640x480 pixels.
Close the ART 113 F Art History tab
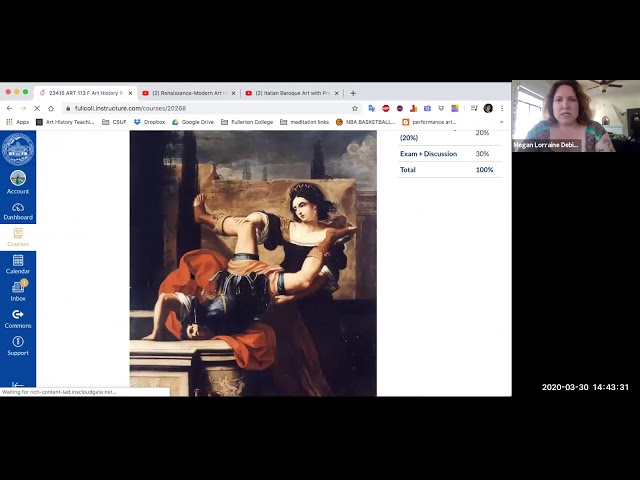pyautogui.click(x=130, y=93)
